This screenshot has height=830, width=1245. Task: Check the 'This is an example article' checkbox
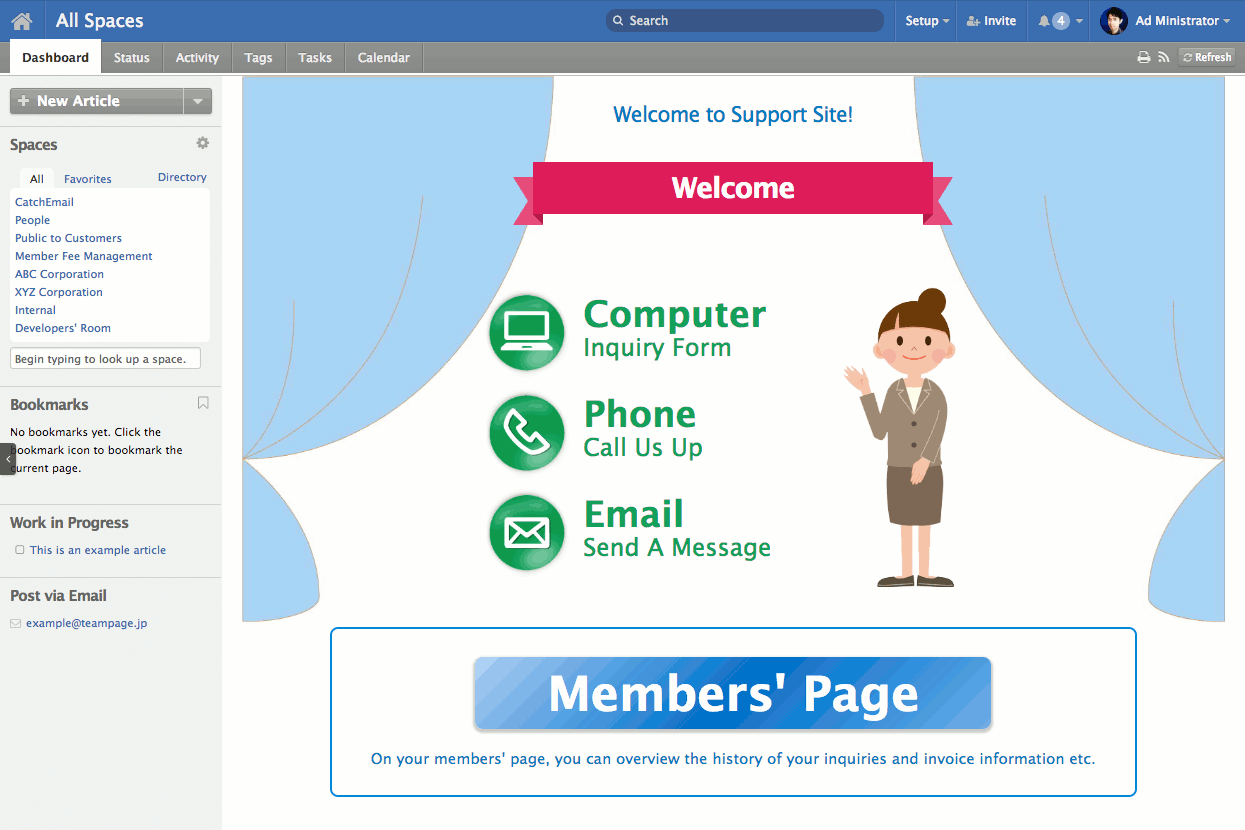[20, 550]
